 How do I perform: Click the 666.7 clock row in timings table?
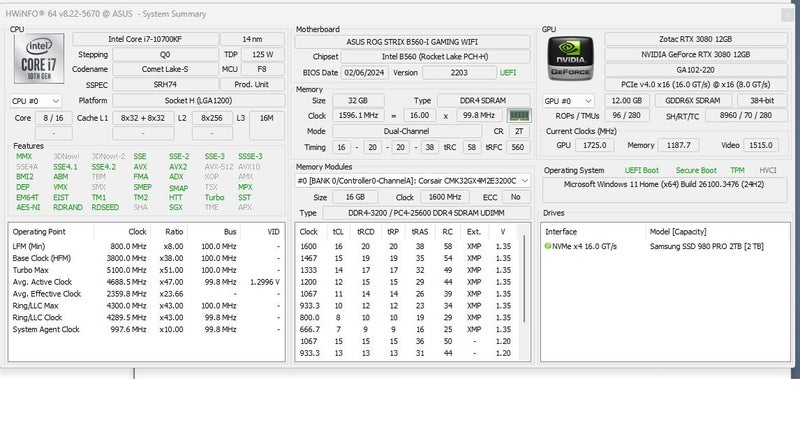coord(407,329)
